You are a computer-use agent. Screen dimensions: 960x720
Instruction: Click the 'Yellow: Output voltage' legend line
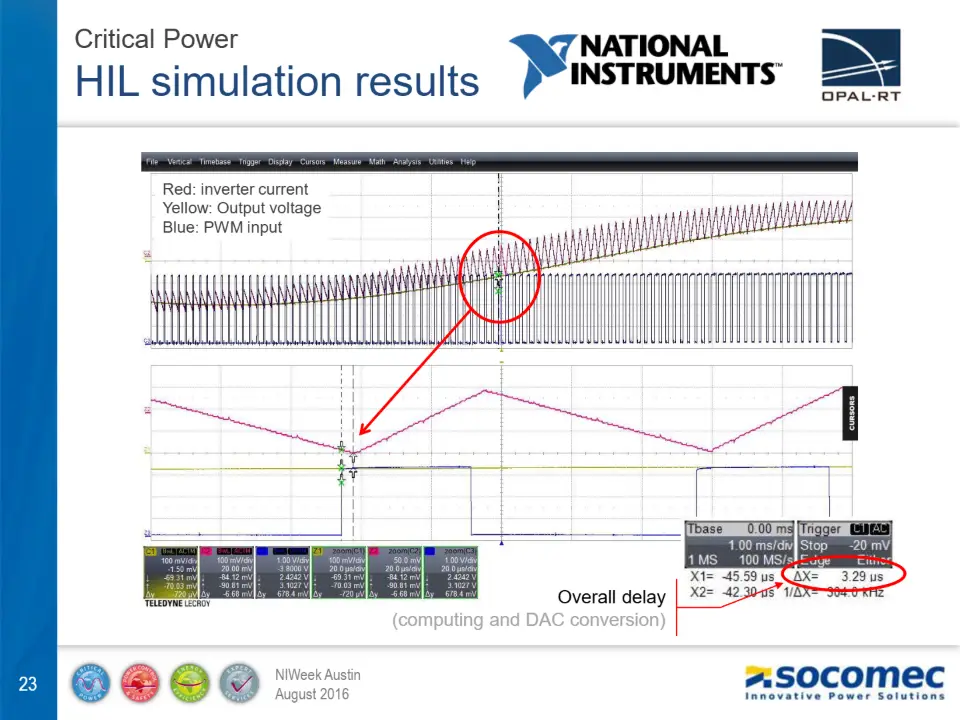tap(241, 208)
